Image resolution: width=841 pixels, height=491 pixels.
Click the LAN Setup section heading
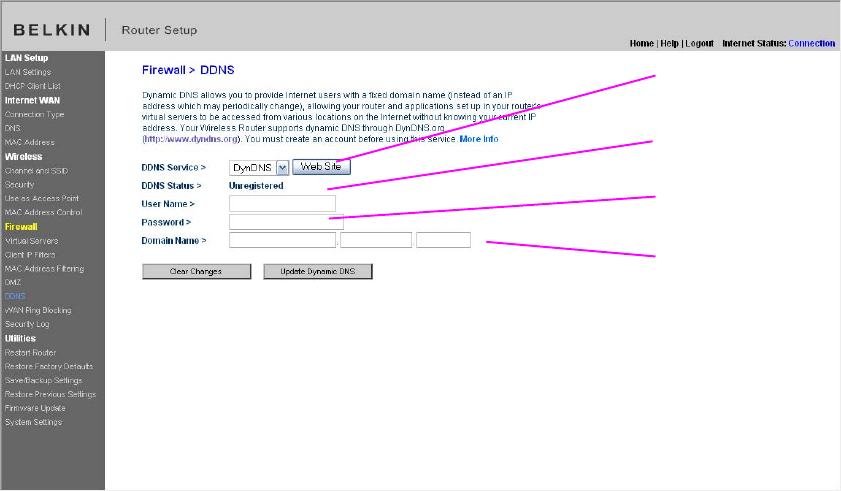(x=26, y=58)
